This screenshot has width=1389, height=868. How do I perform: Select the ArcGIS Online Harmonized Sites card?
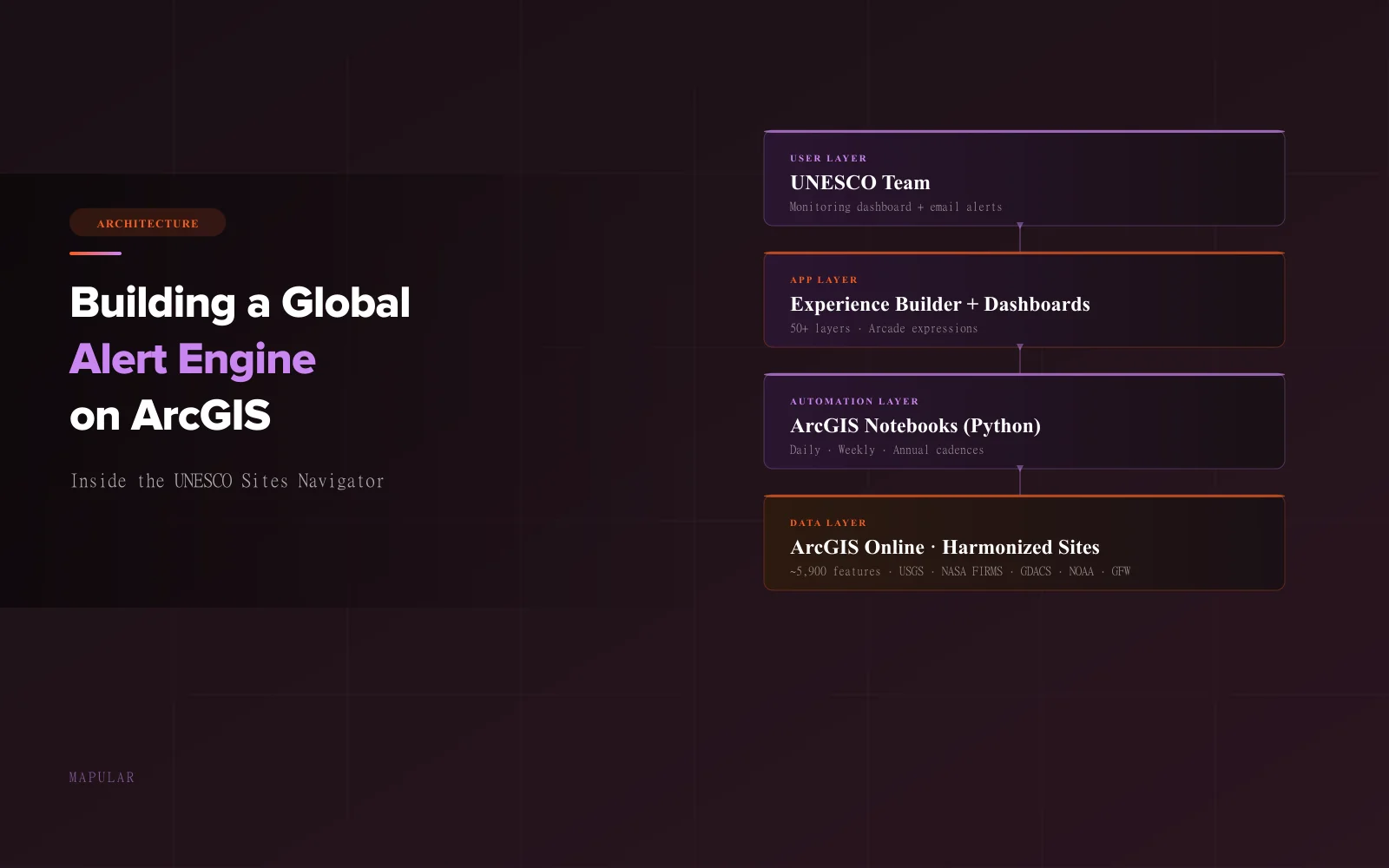click(x=1024, y=542)
